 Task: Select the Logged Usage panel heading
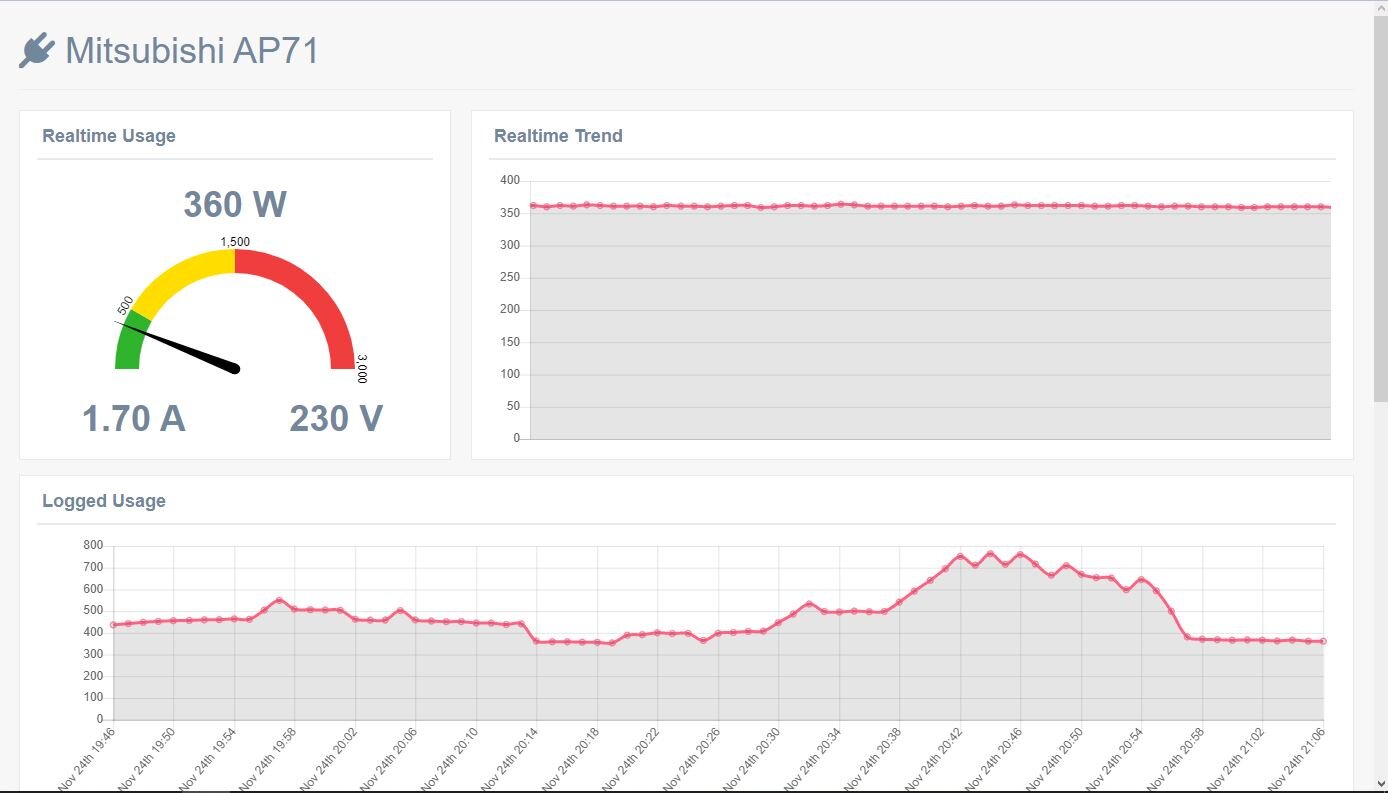[104, 501]
